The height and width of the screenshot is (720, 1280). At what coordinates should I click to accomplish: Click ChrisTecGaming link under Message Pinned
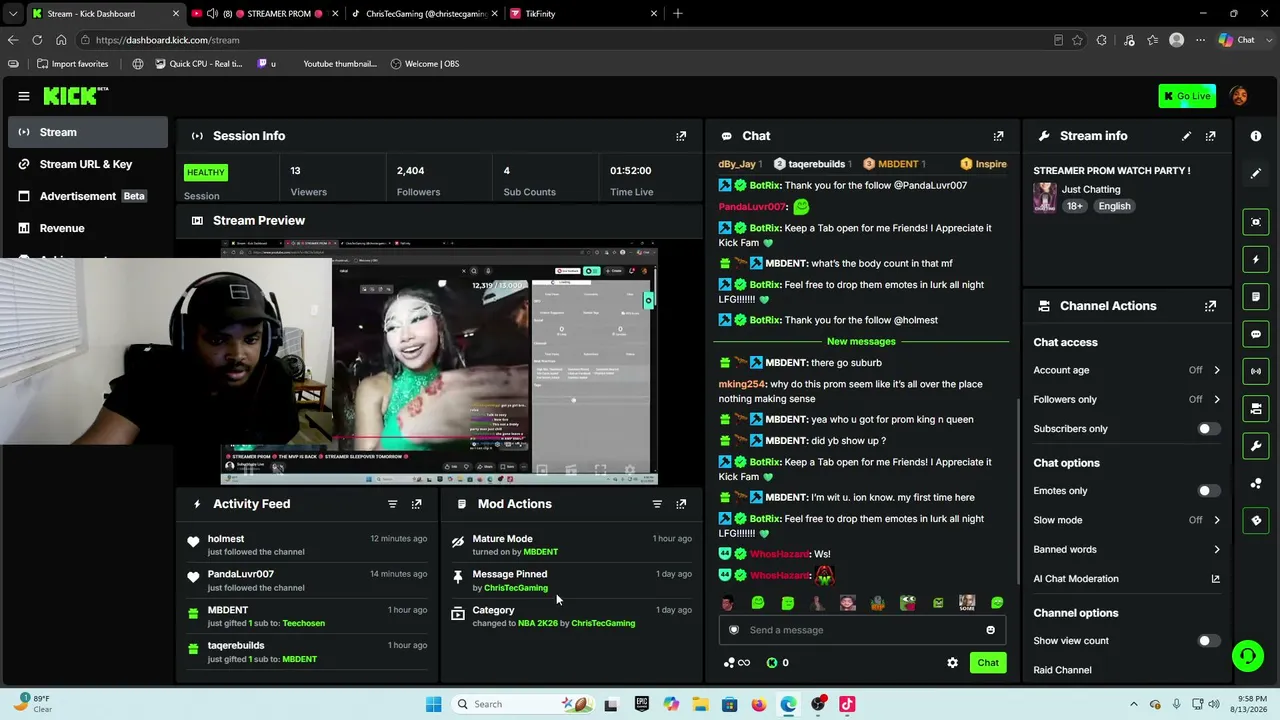(516, 588)
